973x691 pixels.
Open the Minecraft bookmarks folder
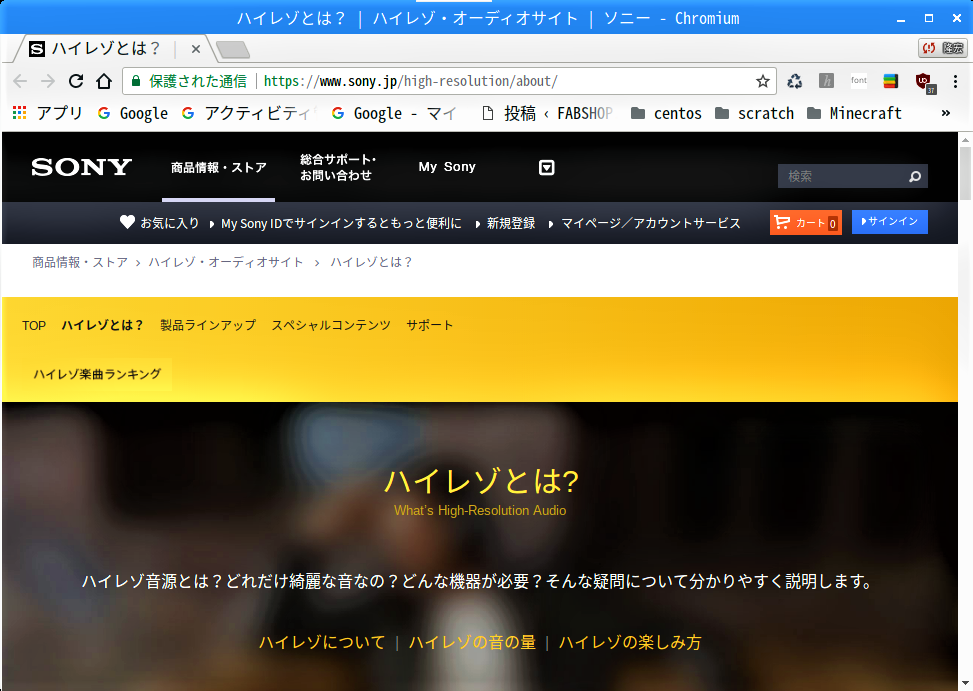coord(854,113)
